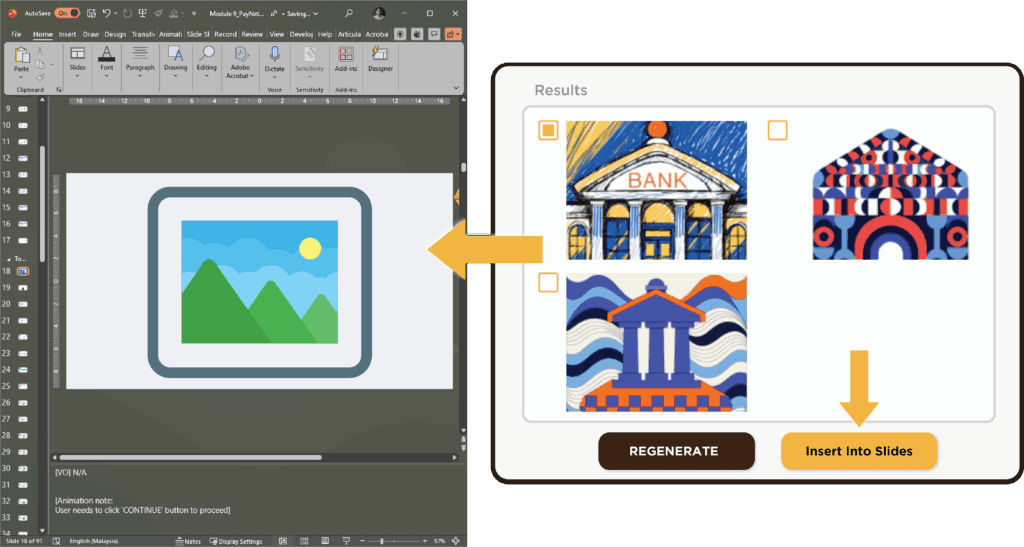This screenshot has height=547, width=1024.
Task: Select slide 18 thumbnail
Action: [x=23, y=271]
